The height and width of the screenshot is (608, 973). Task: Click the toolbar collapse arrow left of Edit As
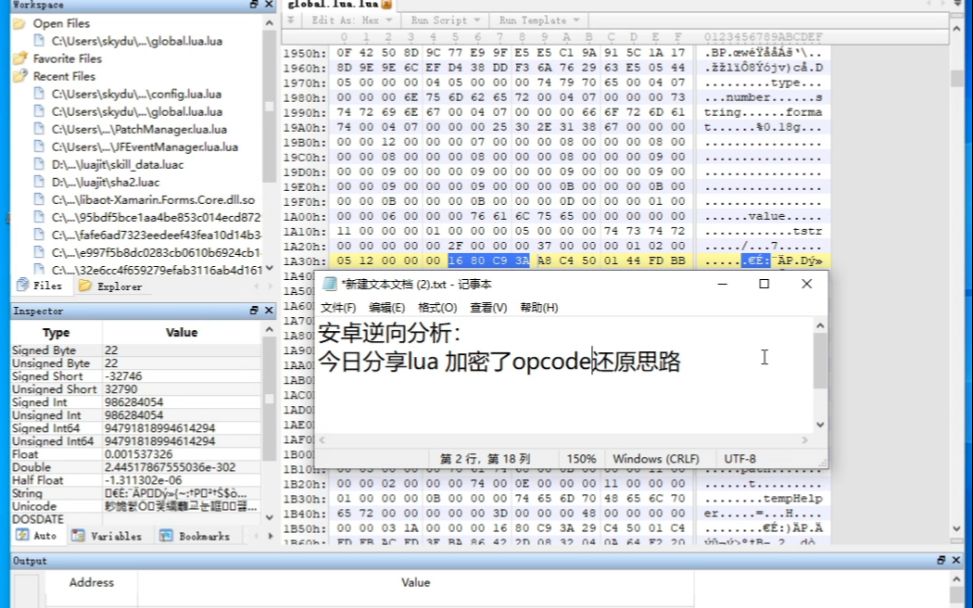pyautogui.click(x=290, y=20)
